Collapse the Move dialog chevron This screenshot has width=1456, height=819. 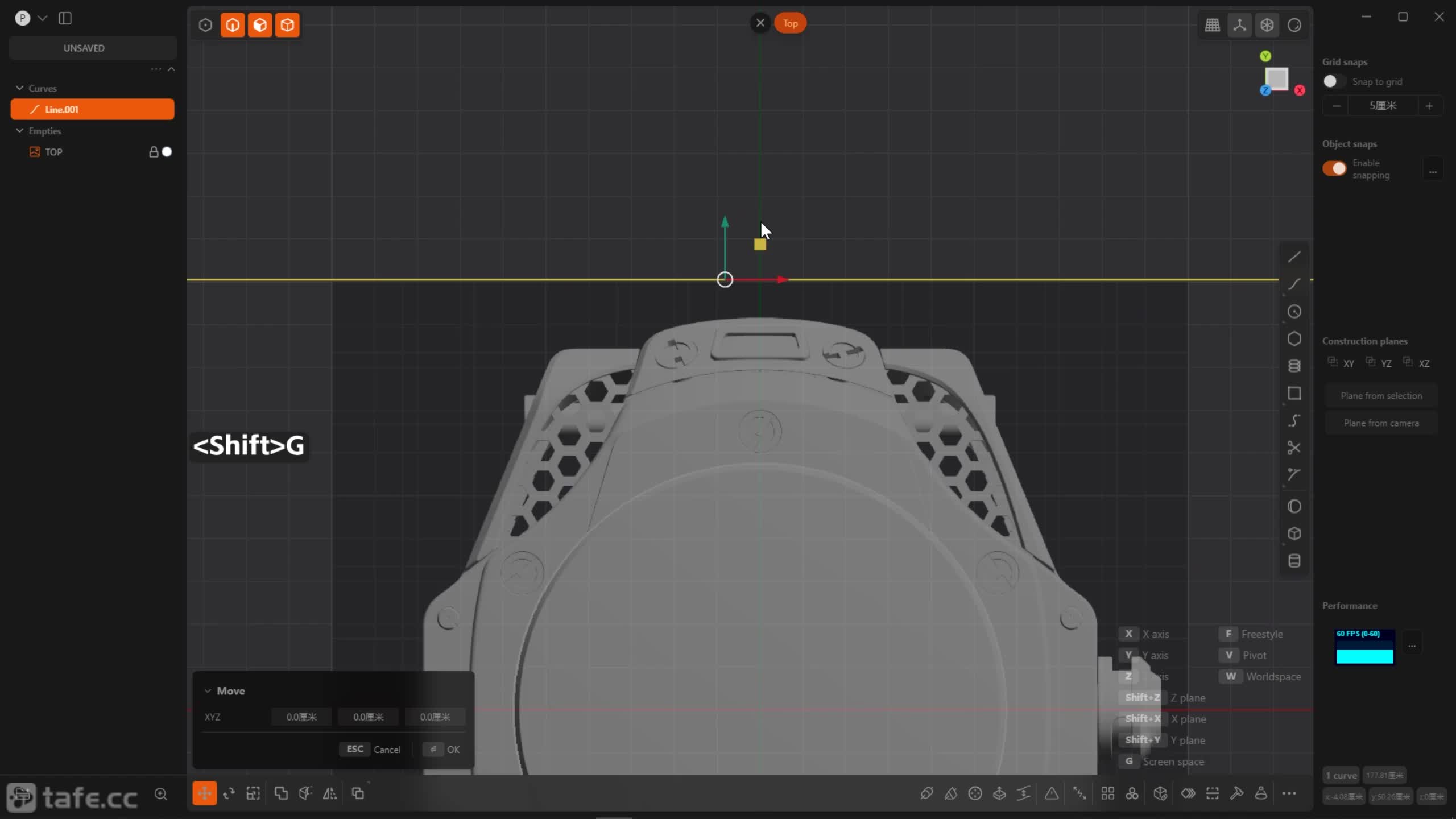(x=208, y=691)
